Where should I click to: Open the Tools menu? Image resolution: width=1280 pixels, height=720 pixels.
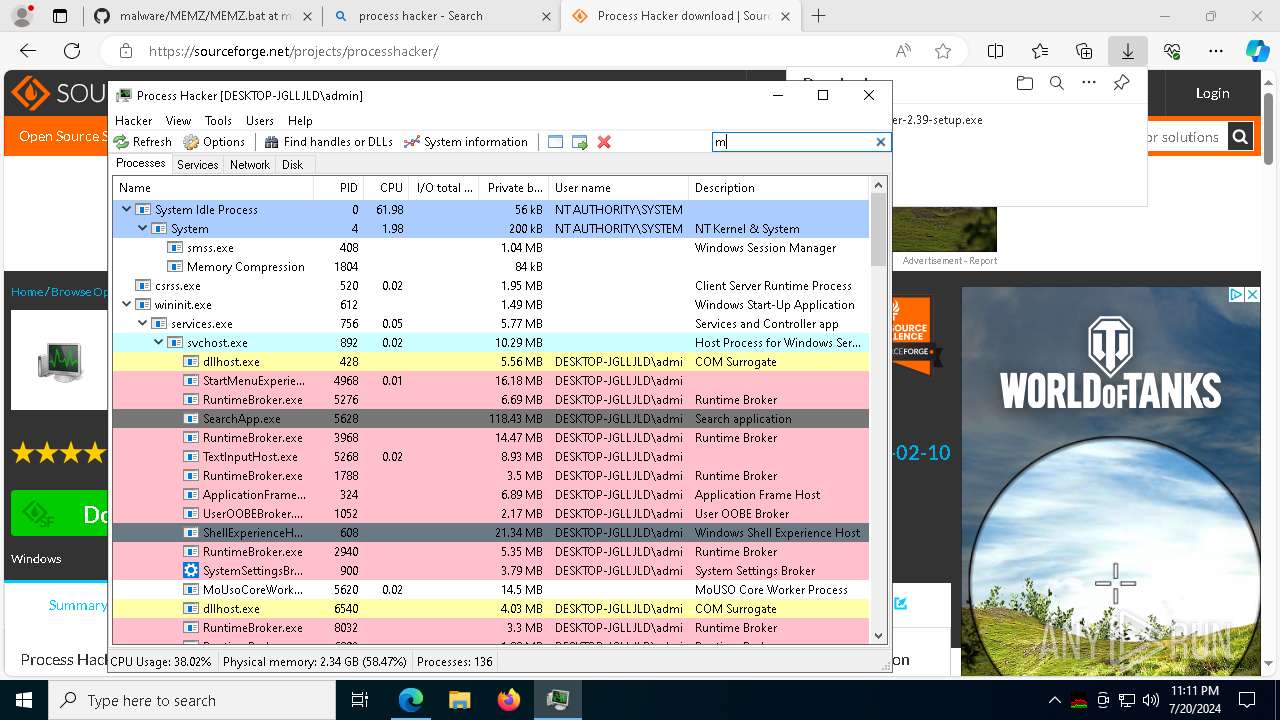pos(218,120)
